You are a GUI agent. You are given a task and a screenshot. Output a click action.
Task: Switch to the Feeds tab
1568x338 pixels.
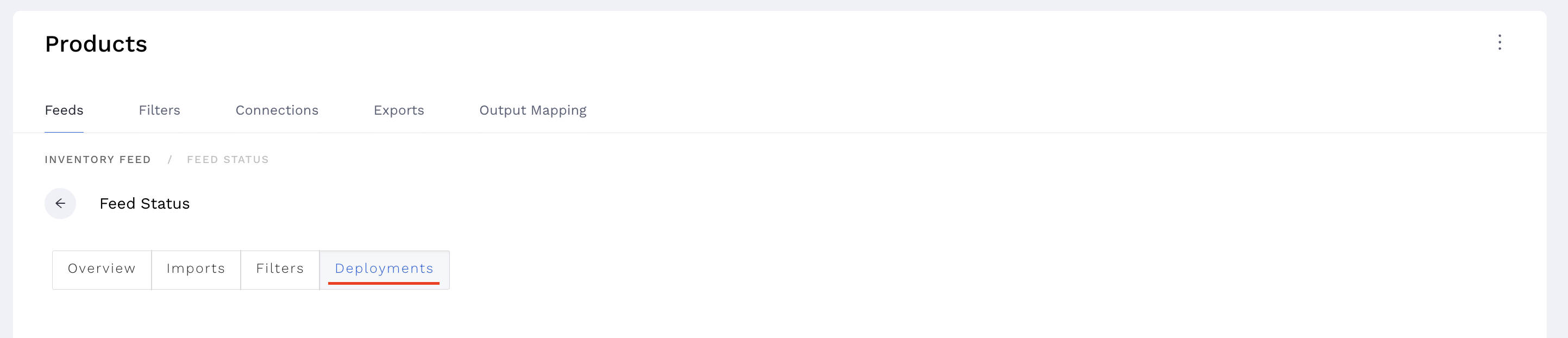click(64, 110)
